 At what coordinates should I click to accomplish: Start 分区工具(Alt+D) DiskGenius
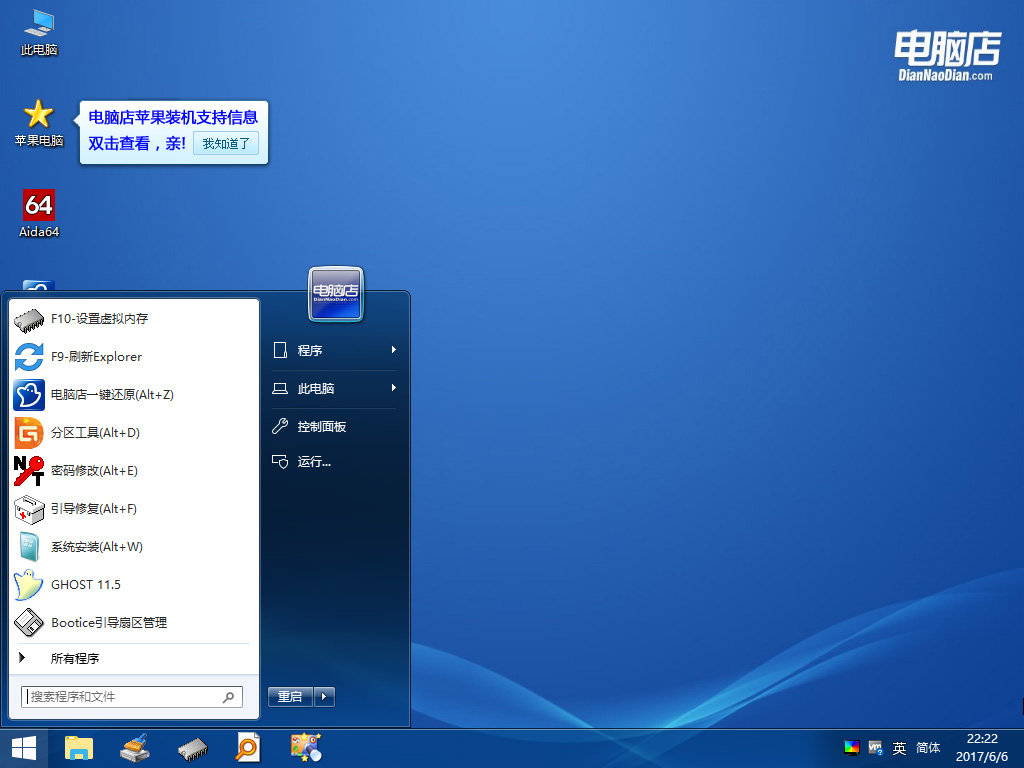[x=134, y=432]
